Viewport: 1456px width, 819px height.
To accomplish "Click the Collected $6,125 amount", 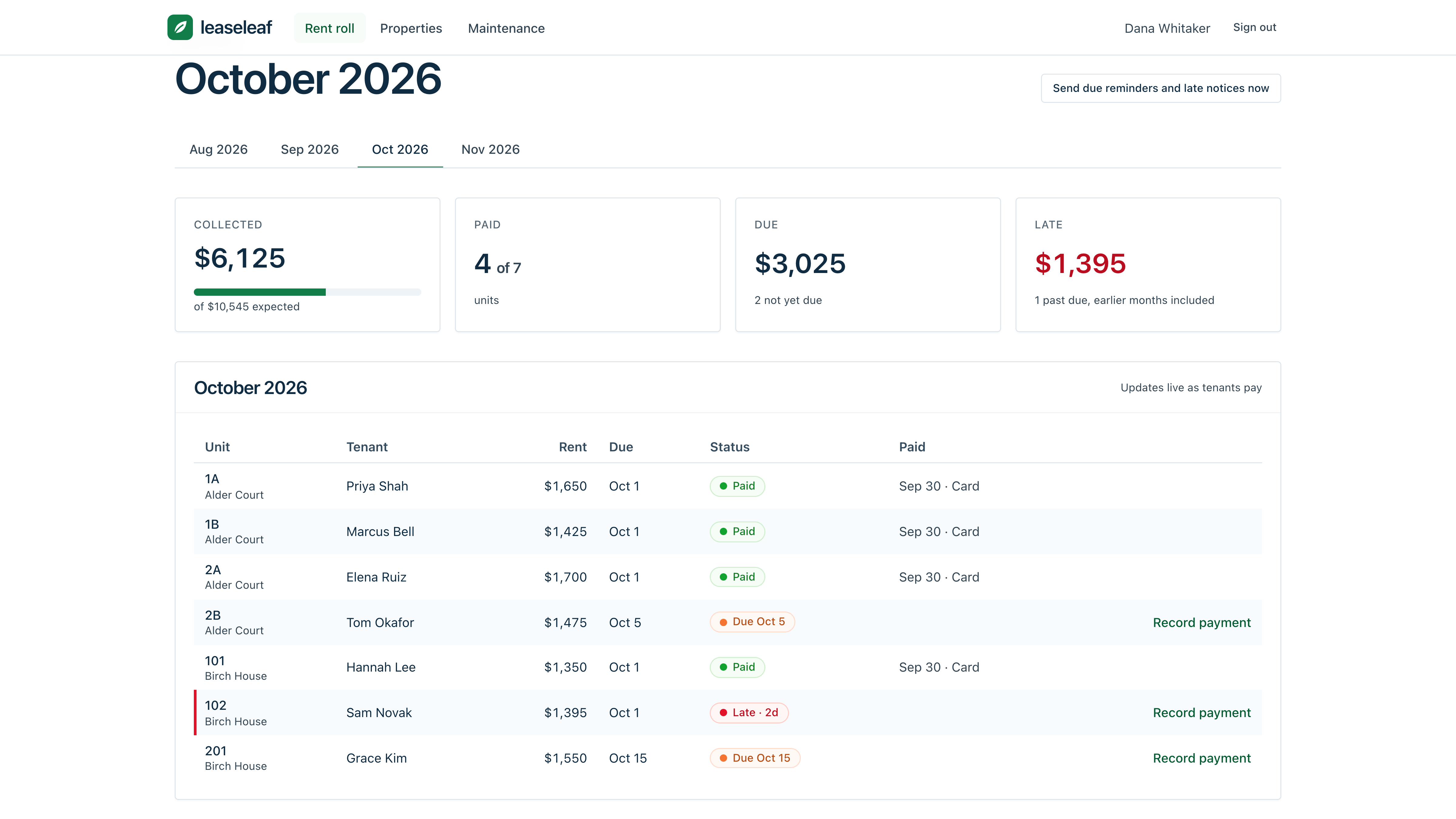I will coord(240,258).
